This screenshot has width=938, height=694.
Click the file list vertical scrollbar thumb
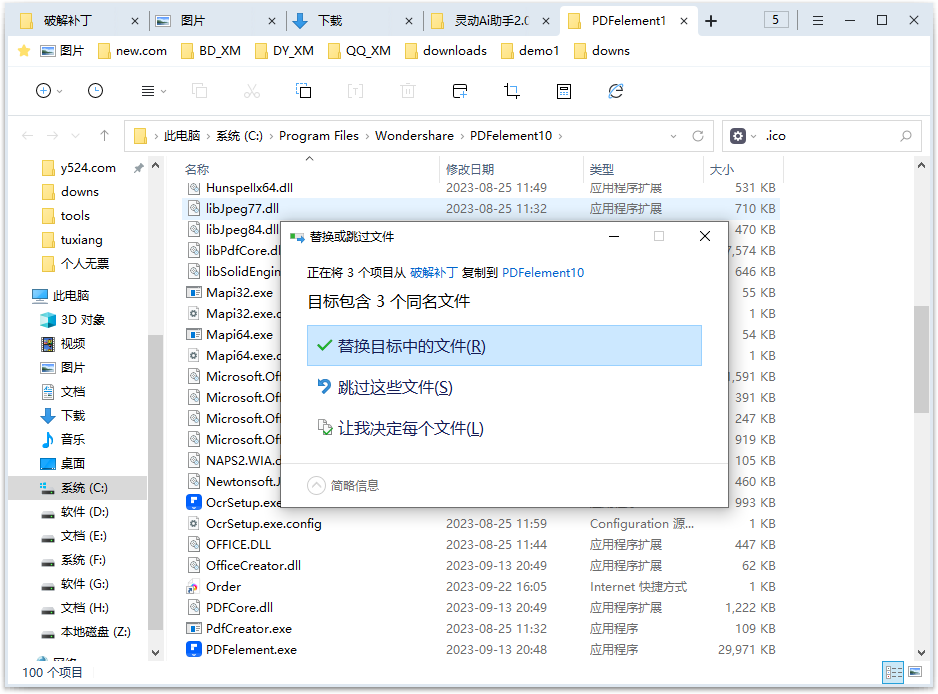click(921, 360)
